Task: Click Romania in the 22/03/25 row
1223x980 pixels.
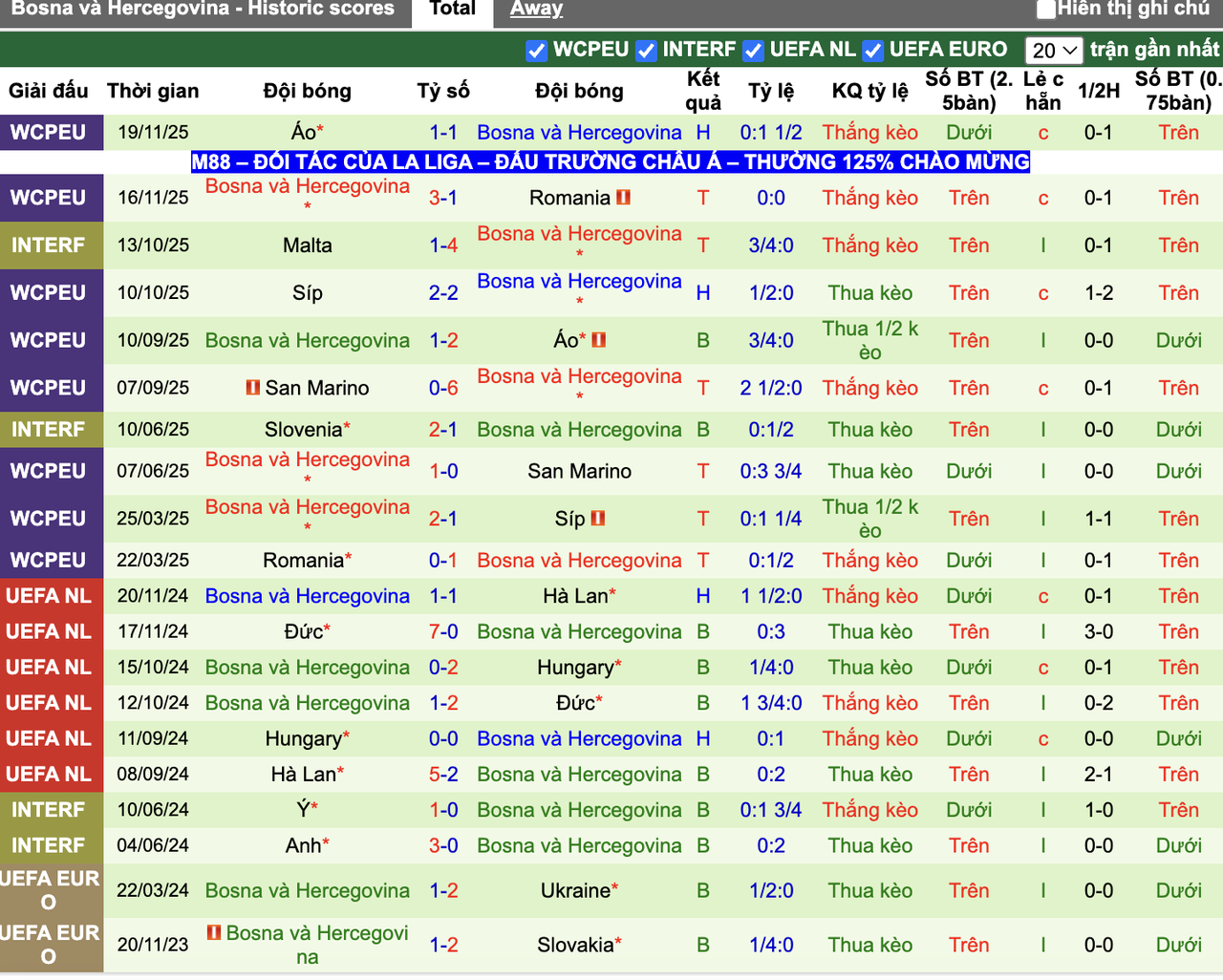Action: pos(305,561)
